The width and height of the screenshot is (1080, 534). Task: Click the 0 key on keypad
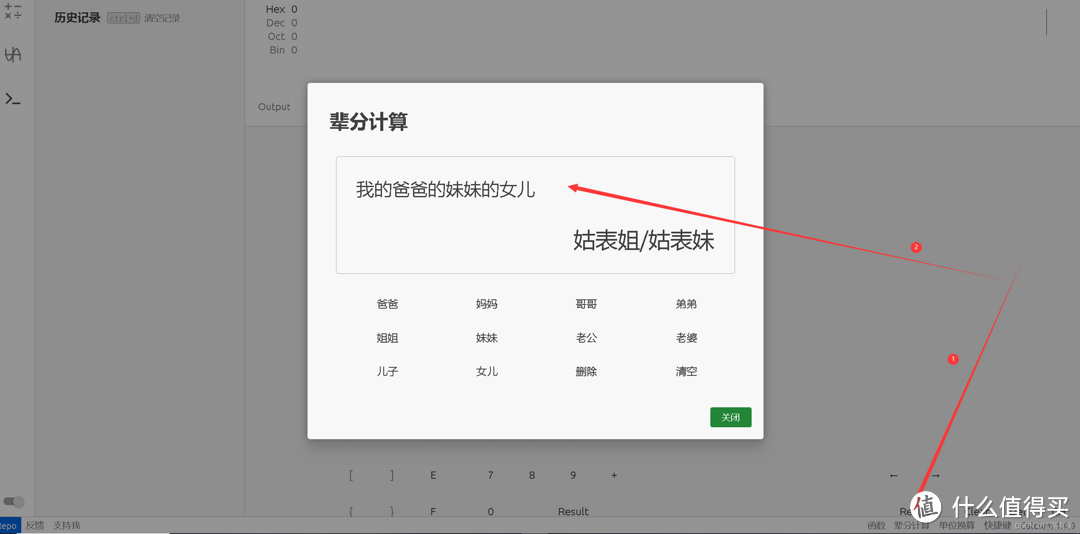tap(490, 511)
